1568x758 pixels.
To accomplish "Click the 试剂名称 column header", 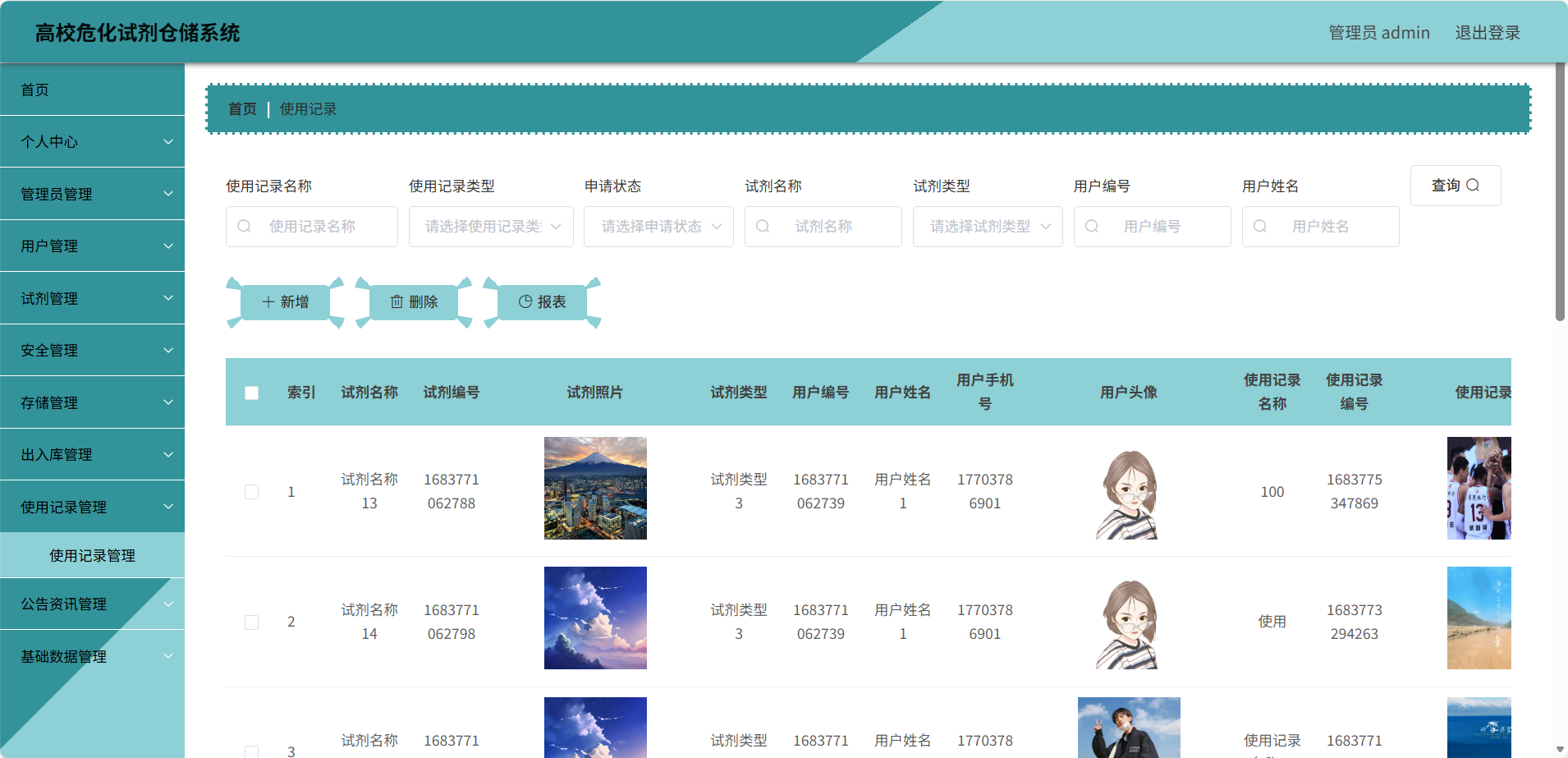I will [x=369, y=393].
